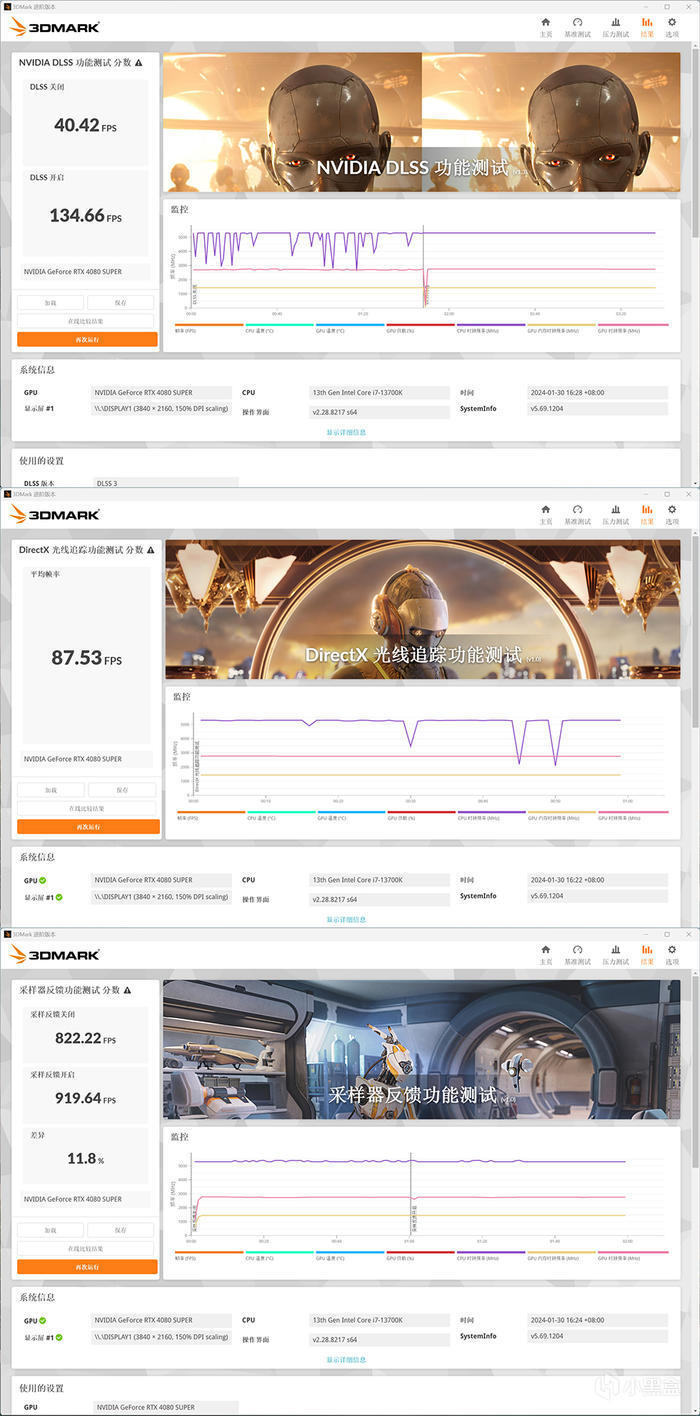Viewport: 700px width, 1416px height.
Task: Click GPU 负载 red swatch in sampler feedback legend
Action: [x=421, y=1251]
